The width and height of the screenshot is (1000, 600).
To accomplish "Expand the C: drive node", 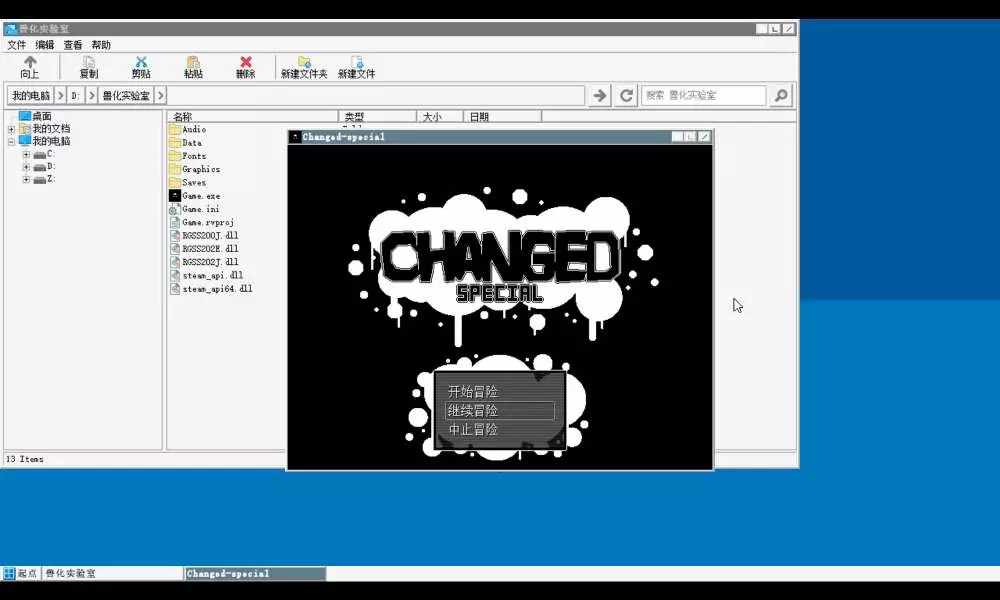I will (x=26, y=154).
